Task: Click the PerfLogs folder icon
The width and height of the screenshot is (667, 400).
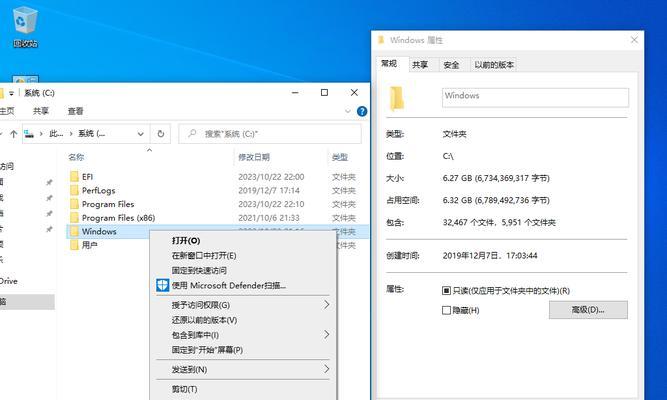Action: 74,190
